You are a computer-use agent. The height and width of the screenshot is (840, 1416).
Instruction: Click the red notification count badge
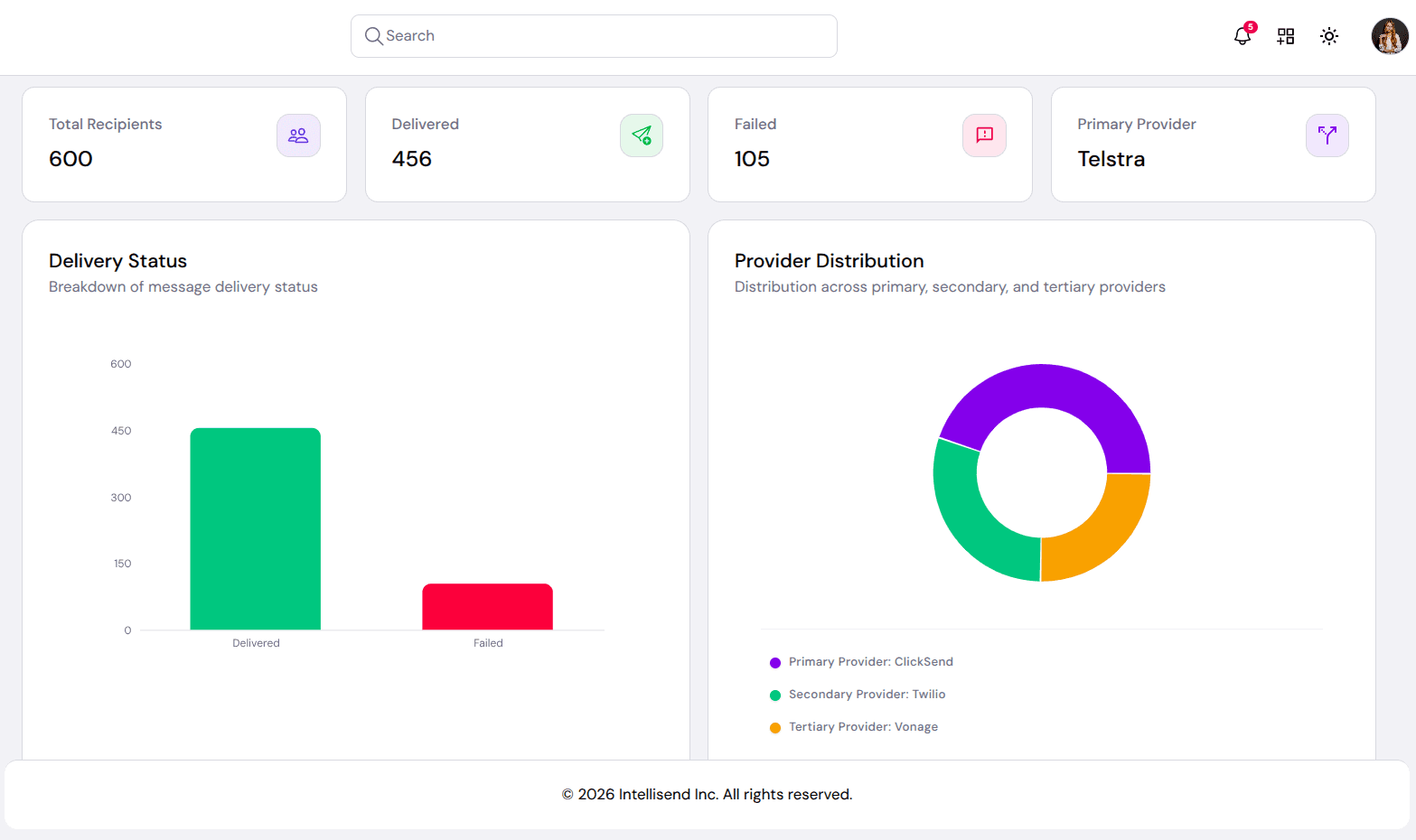pos(1251,27)
